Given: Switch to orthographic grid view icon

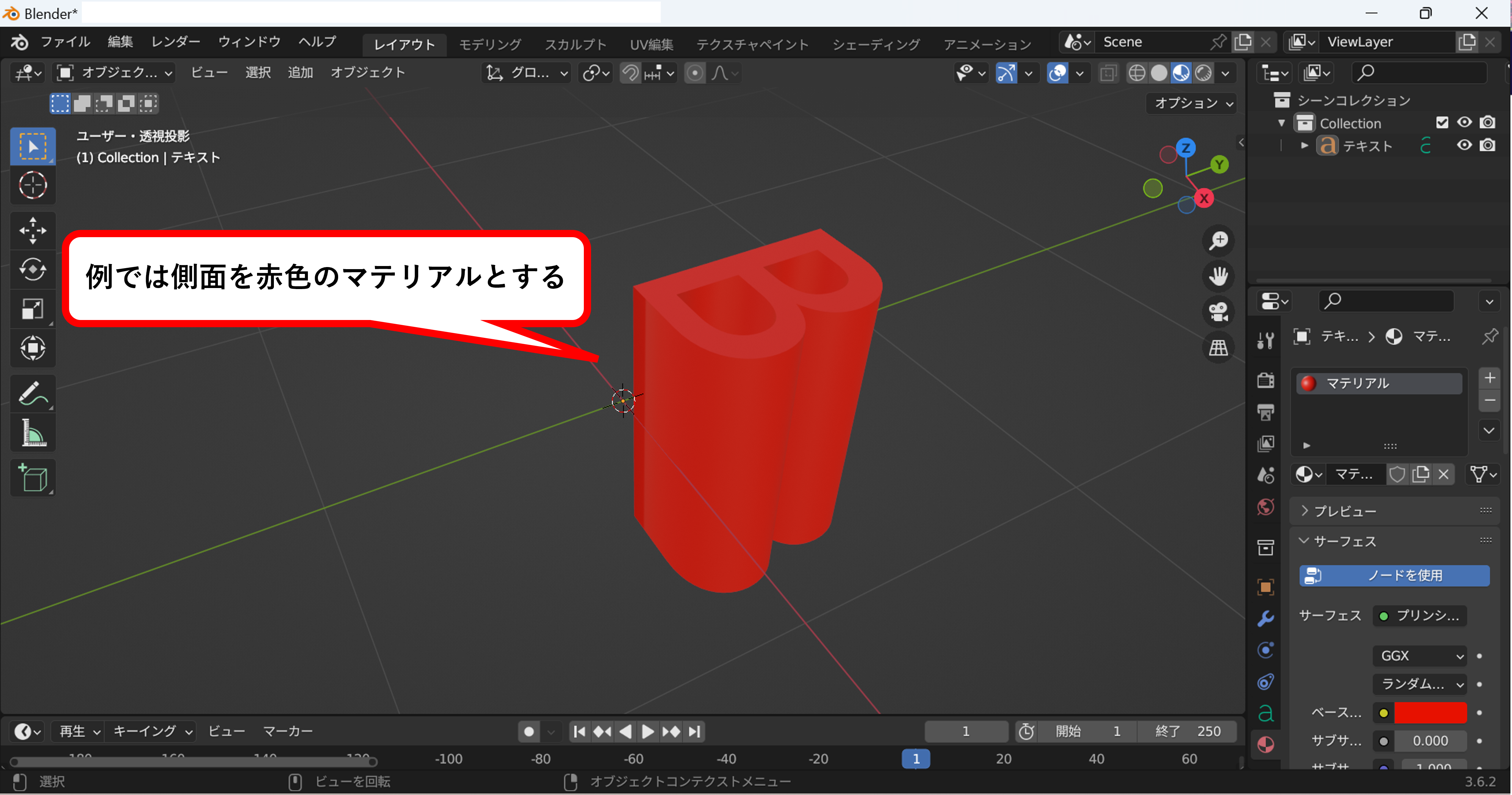Looking at the screenshot, I should [x=1219, y=347].
